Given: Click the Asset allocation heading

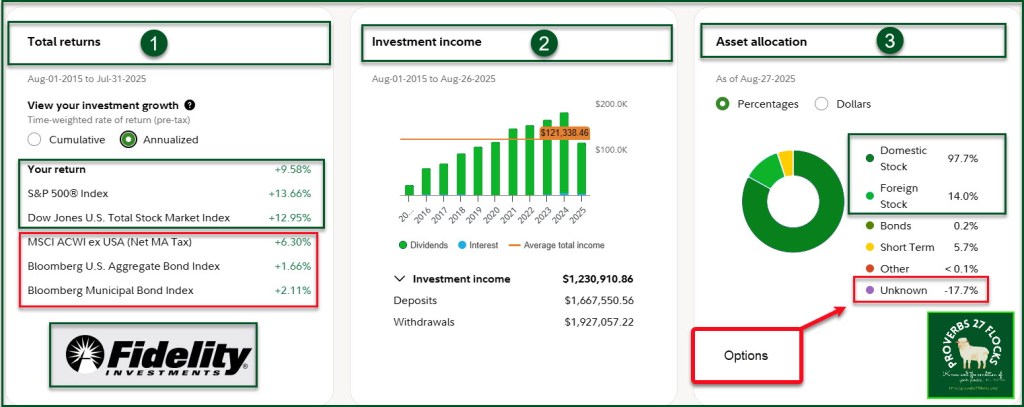Looking at the screenshot, I should pos(761,42).
